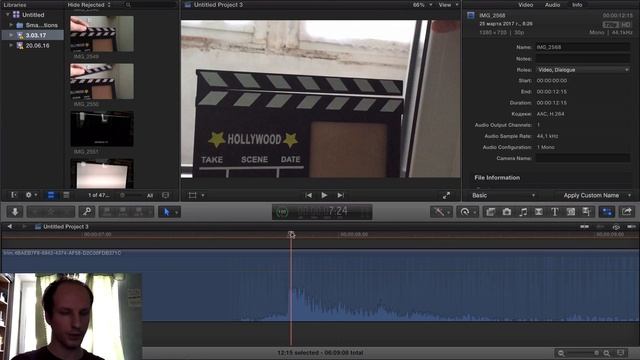Screen dimensions: 640x360
Task: Toggle audio skimming in timeline
Action: (x=600, y=227)
